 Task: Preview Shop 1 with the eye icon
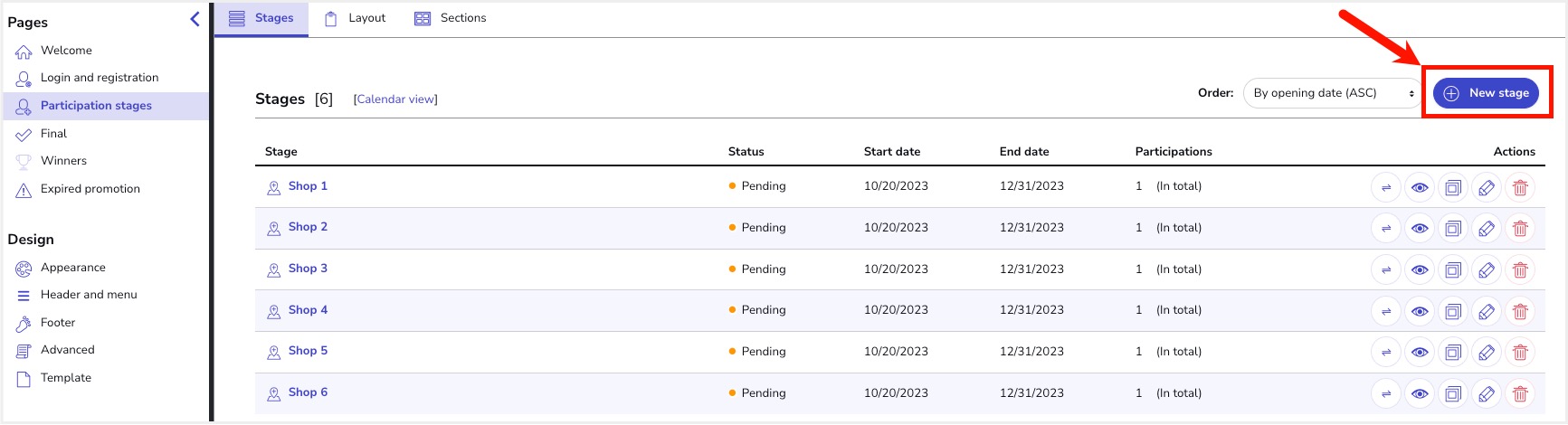[x=1420, y=188]
